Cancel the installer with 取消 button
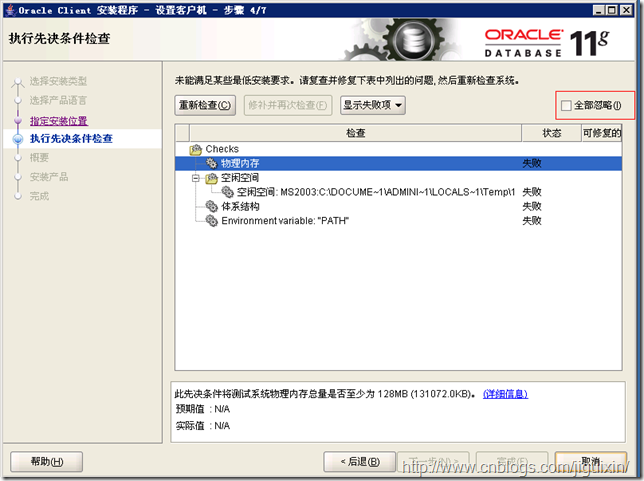The width and height of the screenshot is (644, 481). point(591,462)
